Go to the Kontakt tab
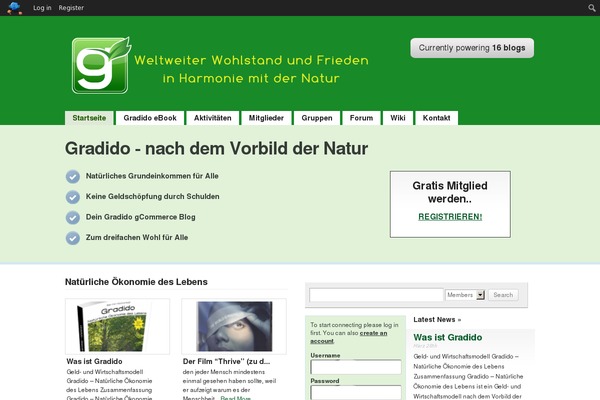 click(x=436, y=118)
